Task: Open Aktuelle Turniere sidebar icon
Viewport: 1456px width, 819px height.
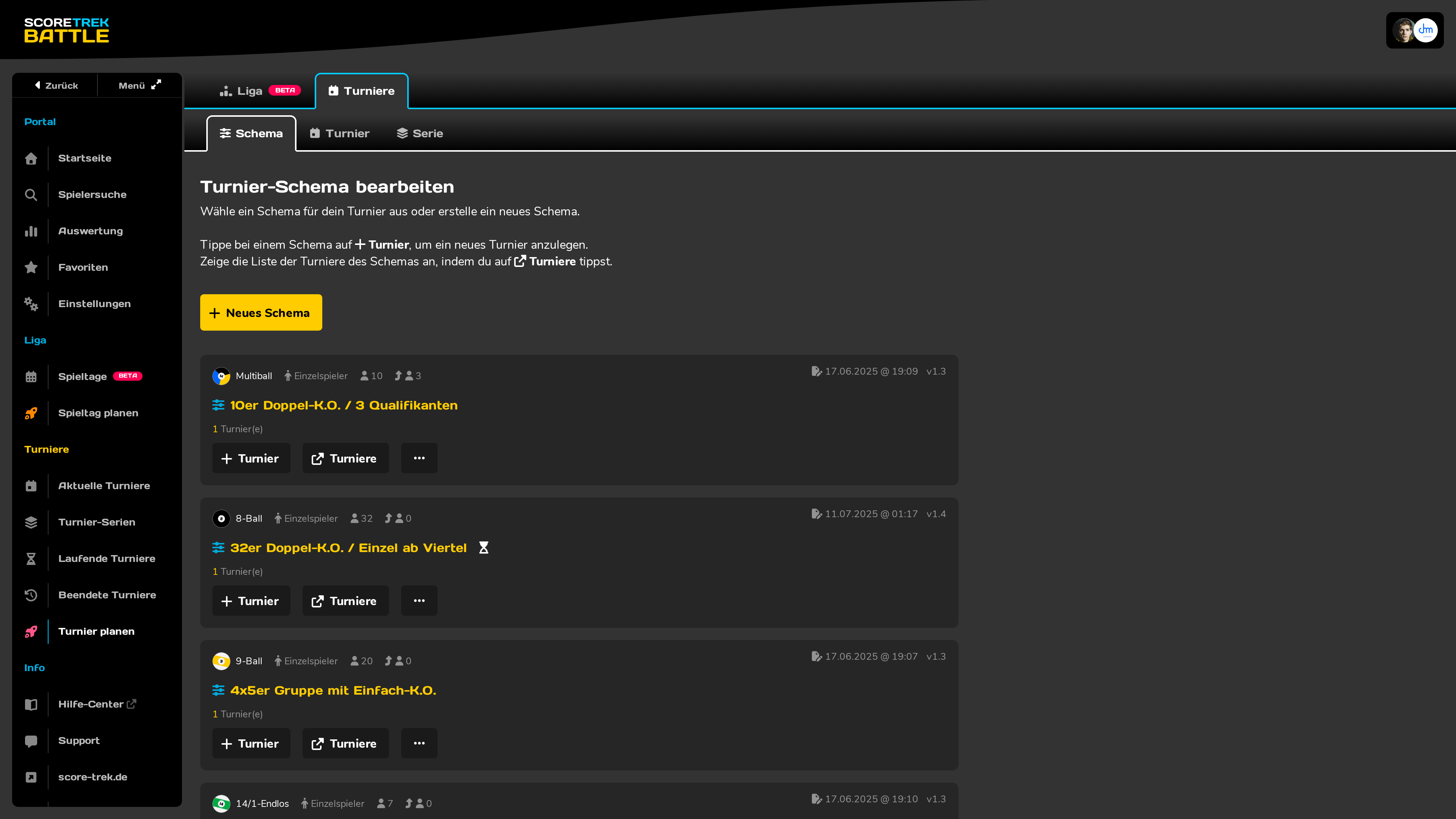Action: pos(31,486)
